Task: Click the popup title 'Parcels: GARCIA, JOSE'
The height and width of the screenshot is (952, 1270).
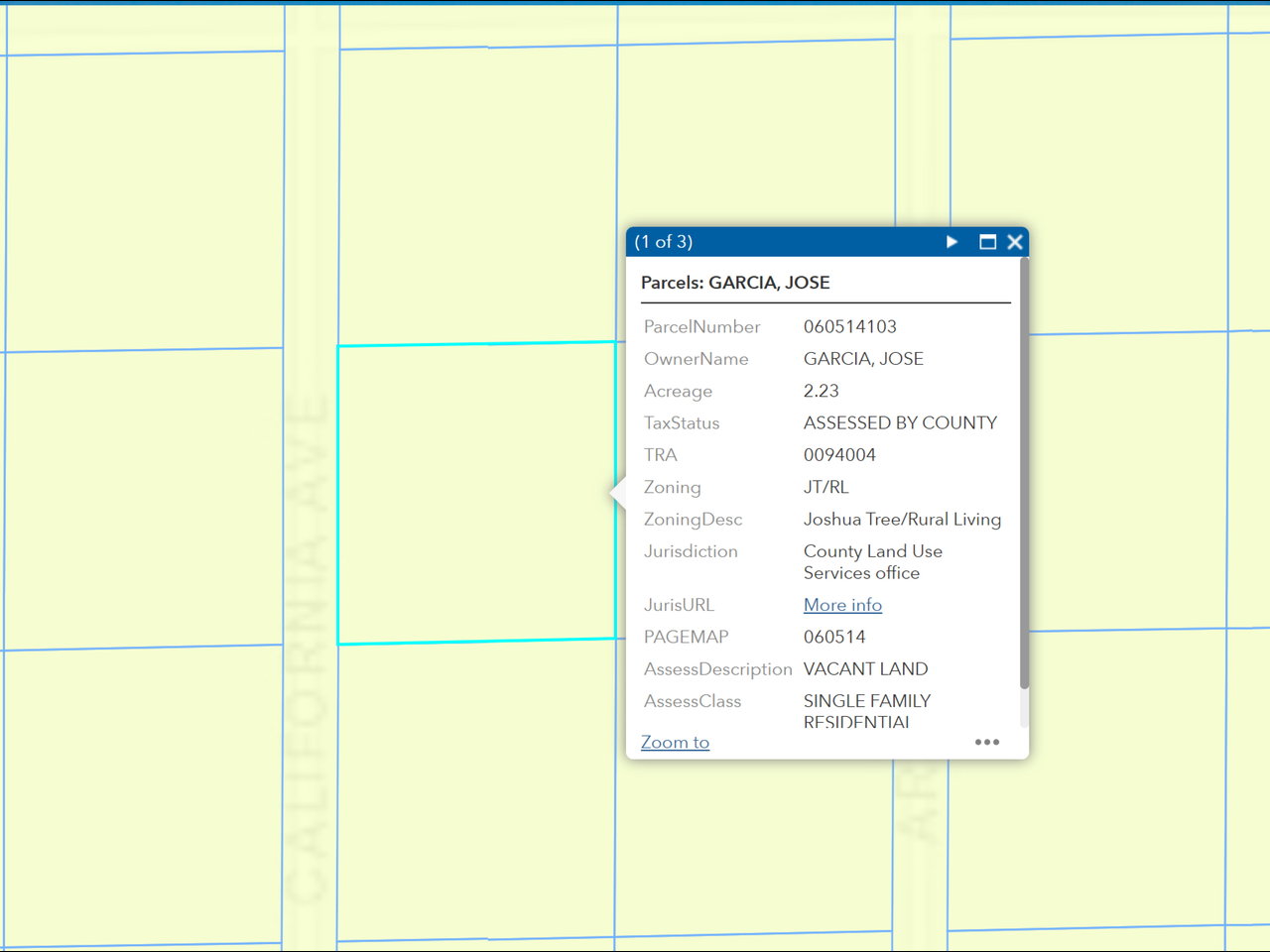Action: pyautogui.click(x=735, y=283)
